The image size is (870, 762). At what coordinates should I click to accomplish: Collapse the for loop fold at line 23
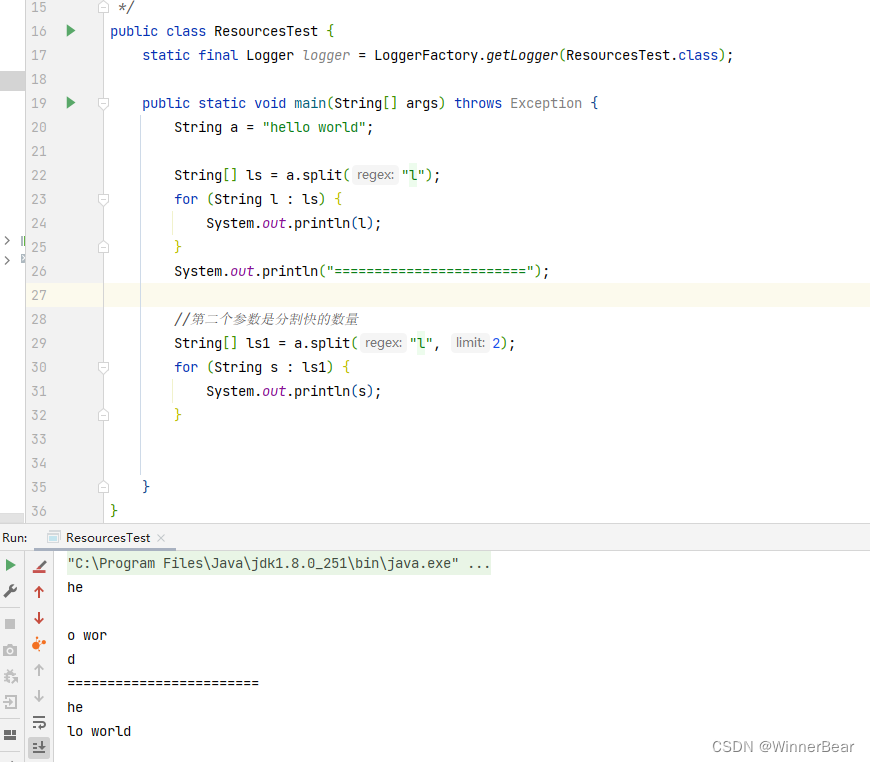coord(103,199)
